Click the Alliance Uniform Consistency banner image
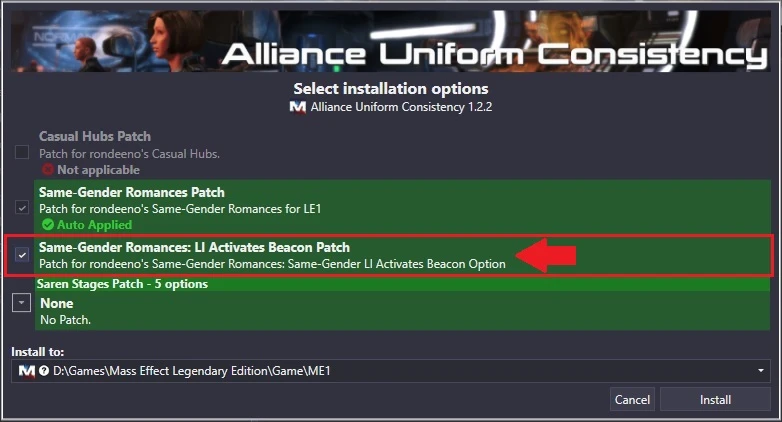This screenshot has height=422, width=782. (x=391, y=41)
